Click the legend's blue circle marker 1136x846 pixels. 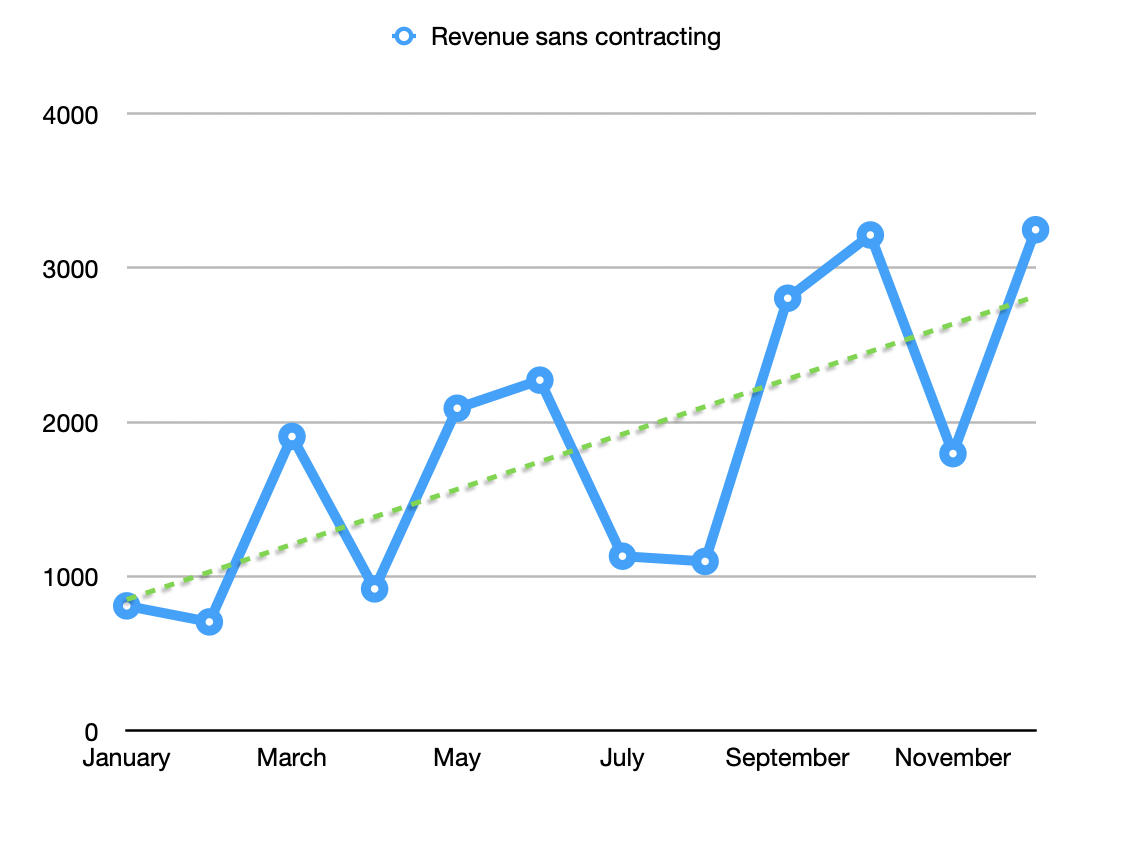(x=404, y=36)
